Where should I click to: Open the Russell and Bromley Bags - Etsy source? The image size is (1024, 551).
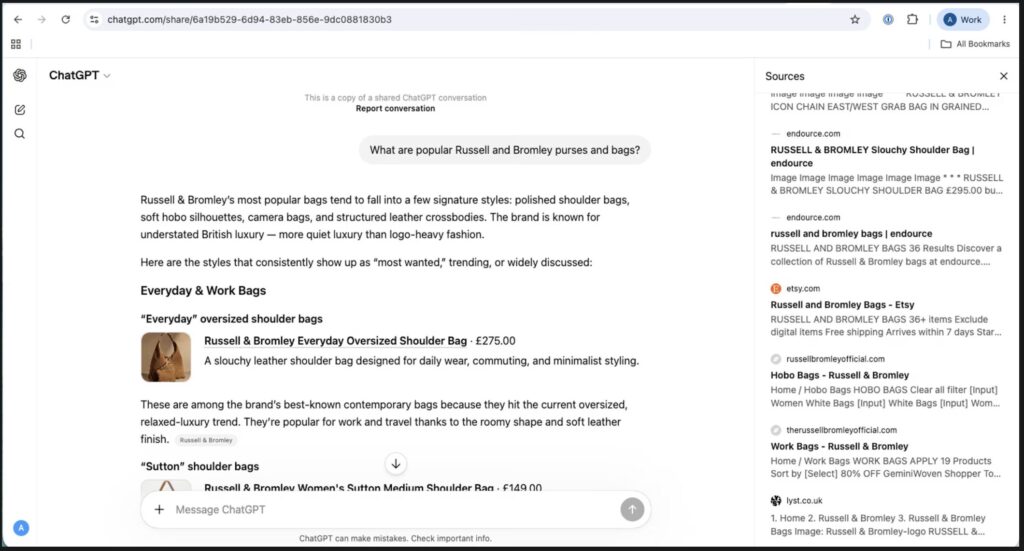click(887, 311)
